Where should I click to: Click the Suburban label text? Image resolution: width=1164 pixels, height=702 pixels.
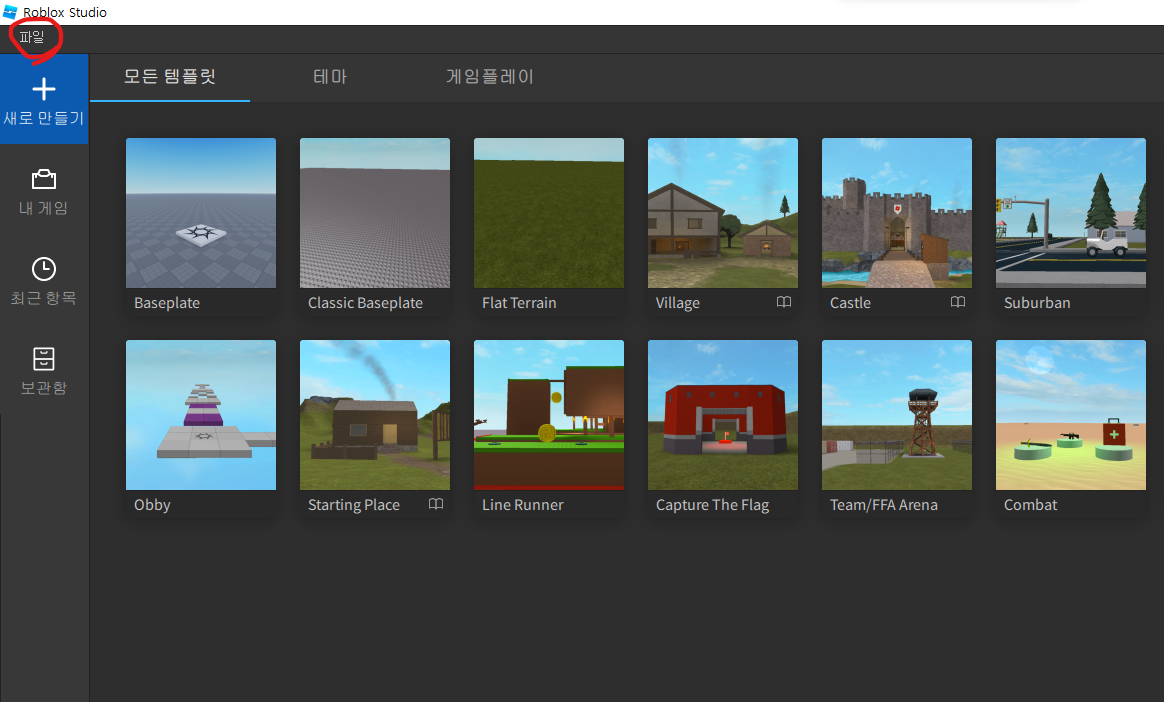pyautogui.click(x=1037, y=303)
